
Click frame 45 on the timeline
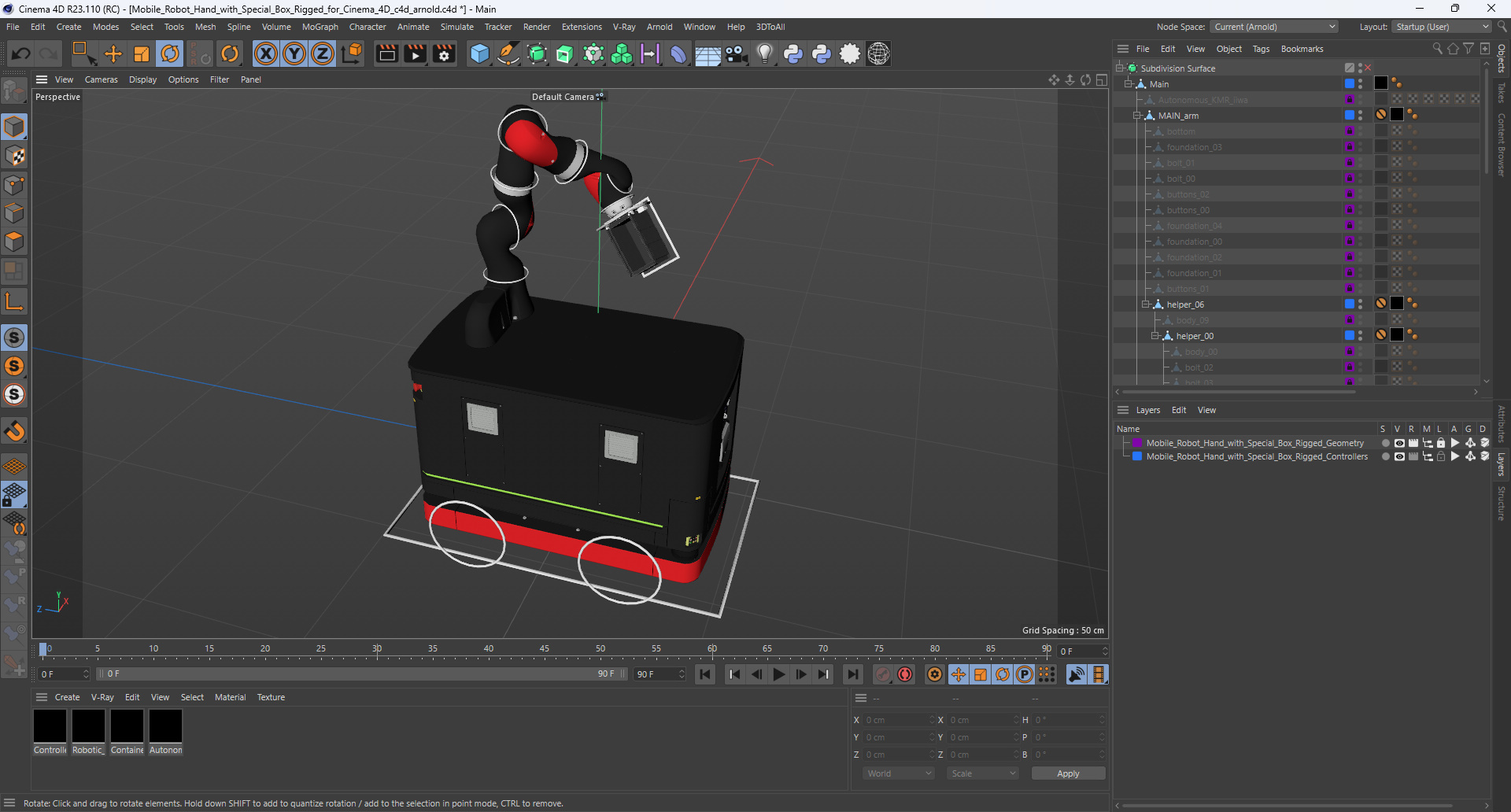(545, 650)
